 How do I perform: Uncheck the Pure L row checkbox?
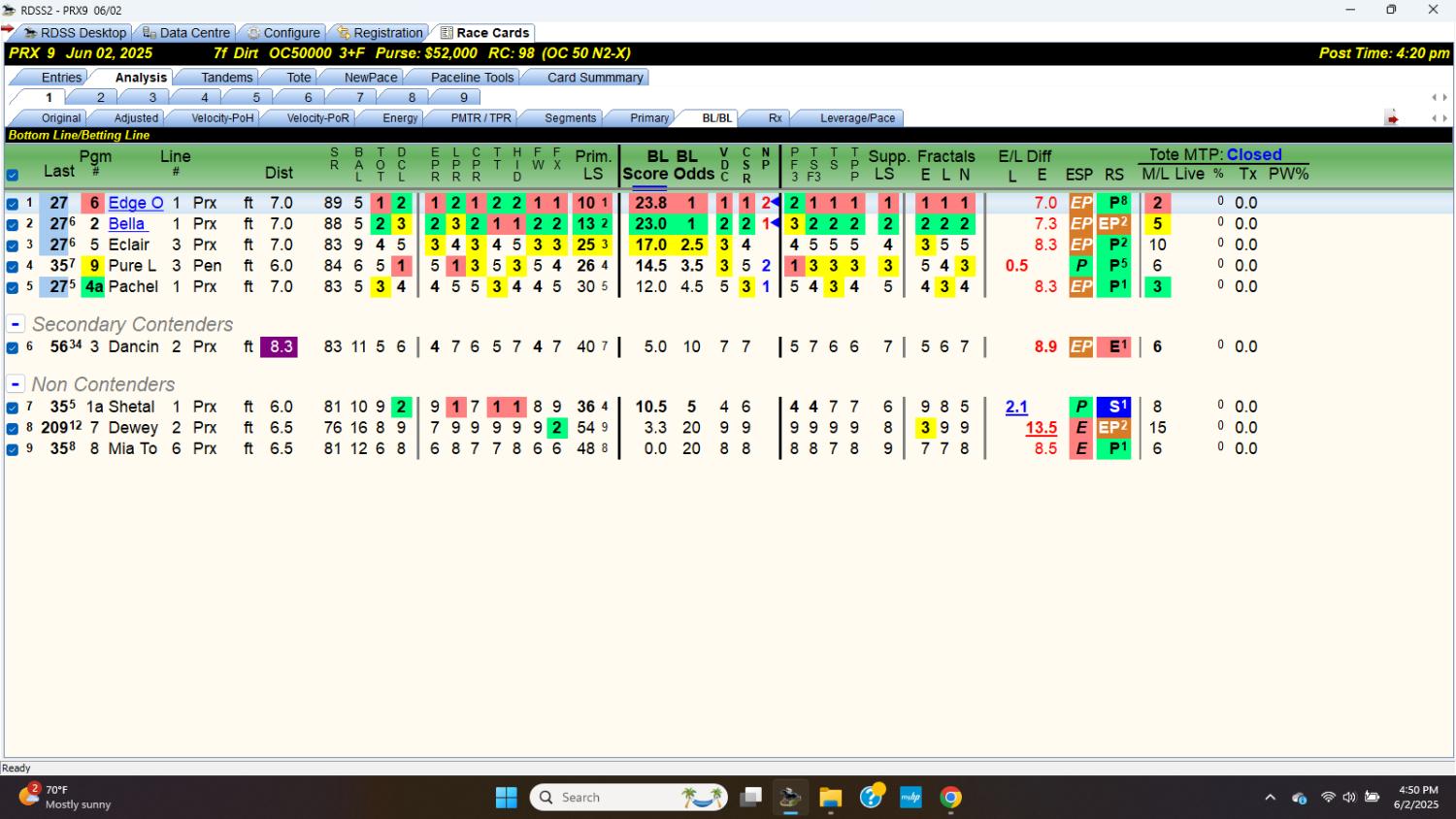[12, 266]
